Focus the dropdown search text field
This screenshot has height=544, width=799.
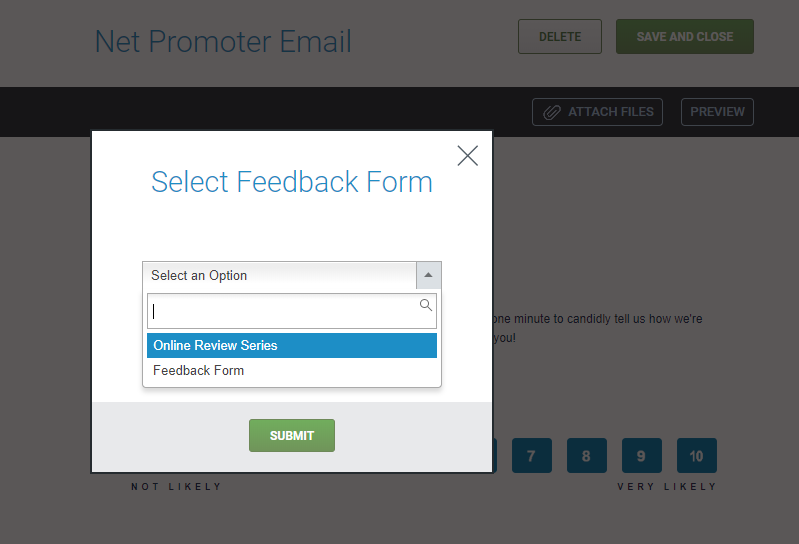(283, 311)
